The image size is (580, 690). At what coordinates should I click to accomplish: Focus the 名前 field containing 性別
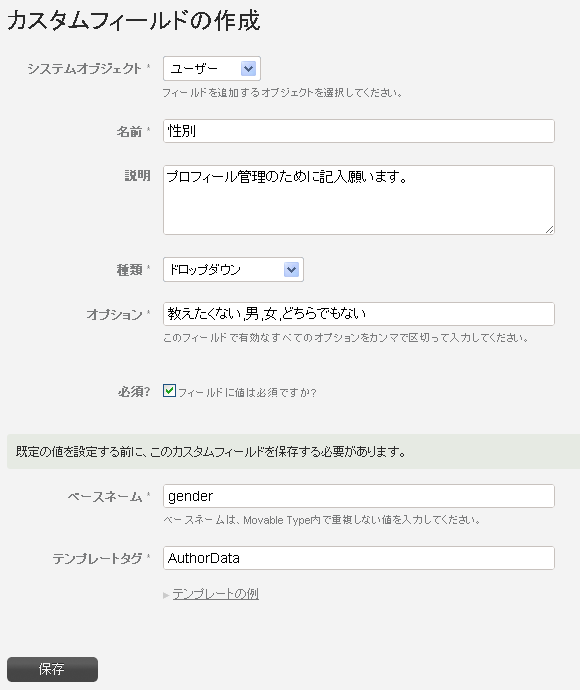tap(359, 131)
